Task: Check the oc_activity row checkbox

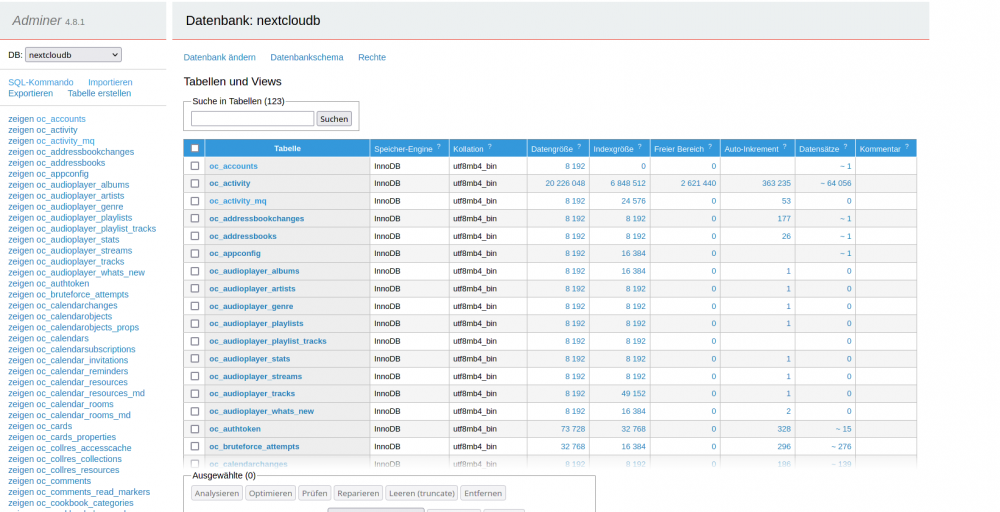Action: click(195, 183)
